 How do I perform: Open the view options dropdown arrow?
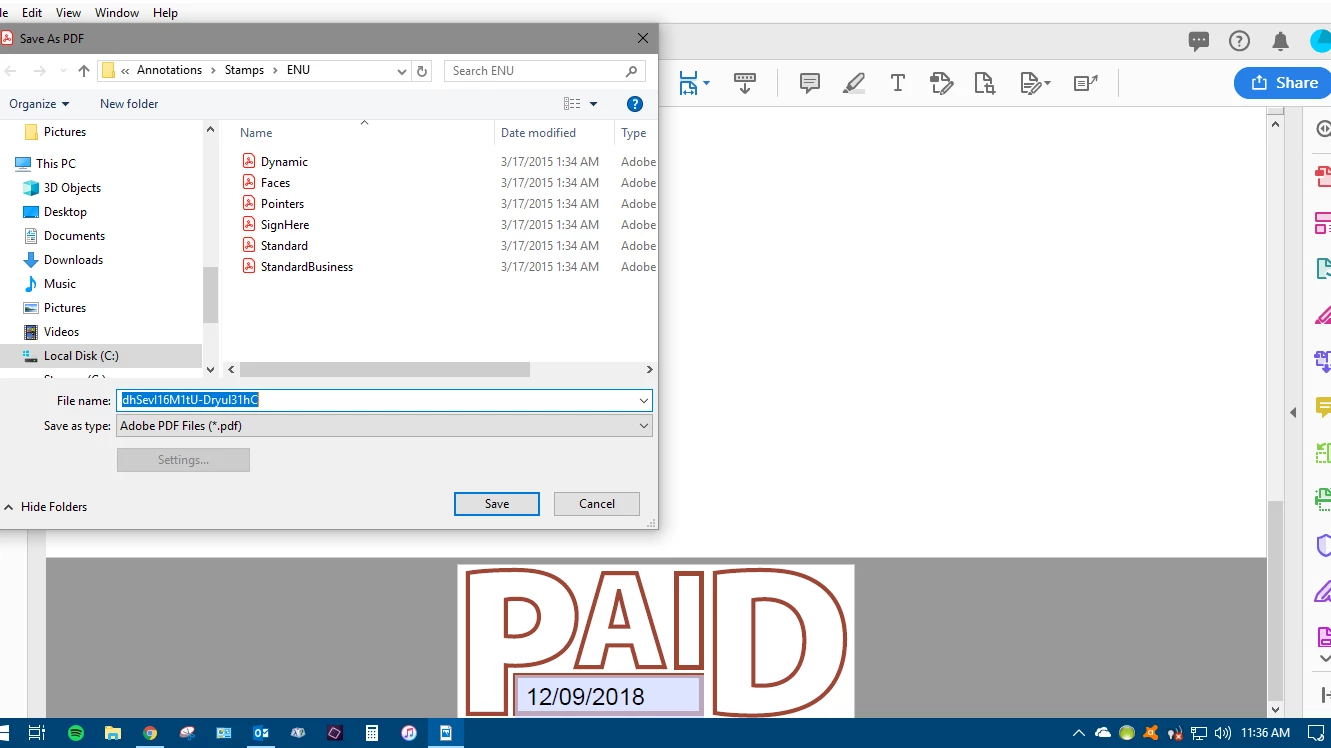pyautogui.click(x=593, y=104)
